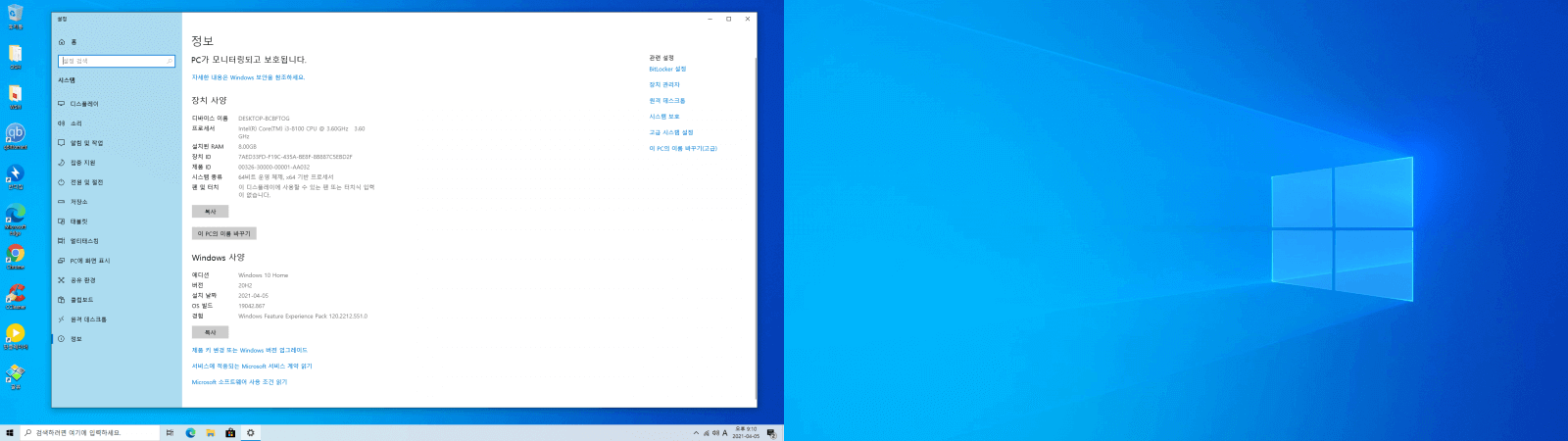Open the notification center tray icon

(x=771, y=433)
